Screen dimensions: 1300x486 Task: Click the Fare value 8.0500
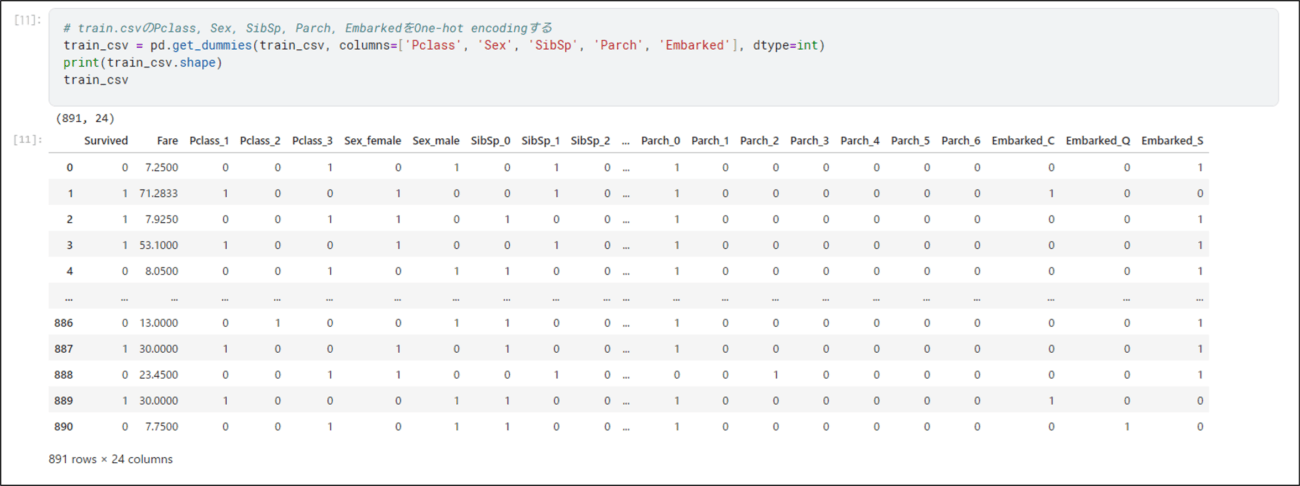click(161, 271)
